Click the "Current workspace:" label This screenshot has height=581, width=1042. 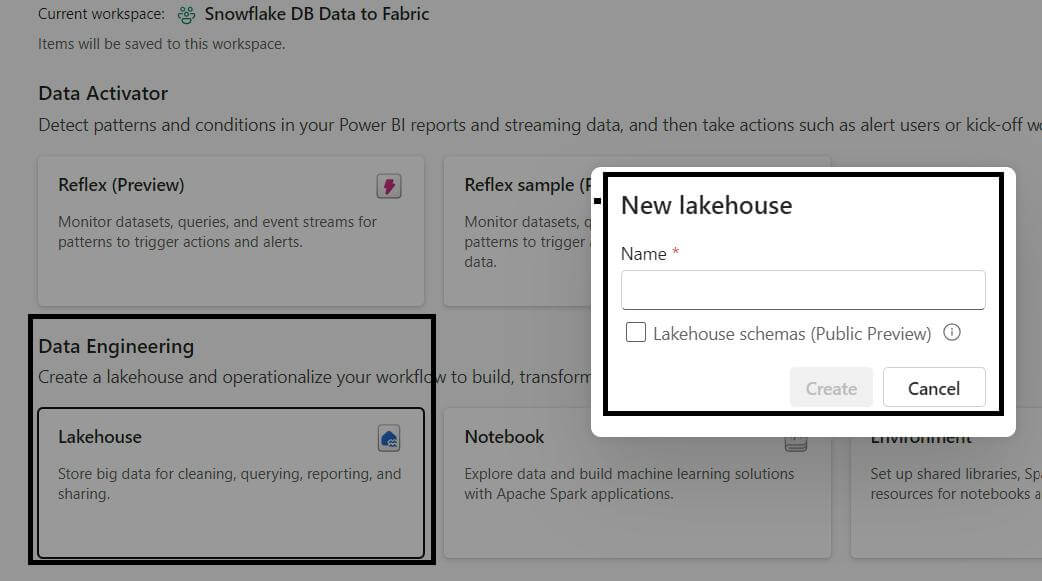(101, 14)
